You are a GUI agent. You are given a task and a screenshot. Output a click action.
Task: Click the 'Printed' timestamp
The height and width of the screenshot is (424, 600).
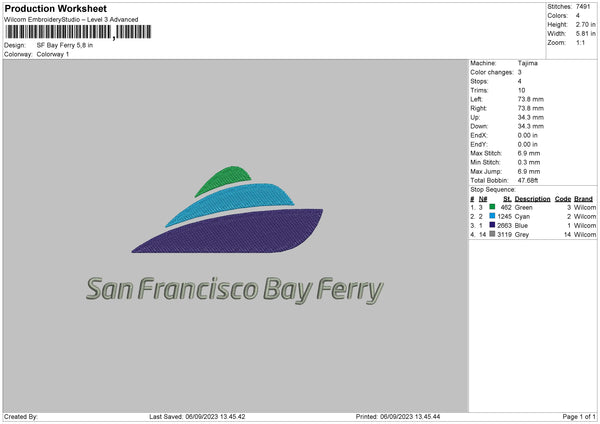tap(398, 417)
